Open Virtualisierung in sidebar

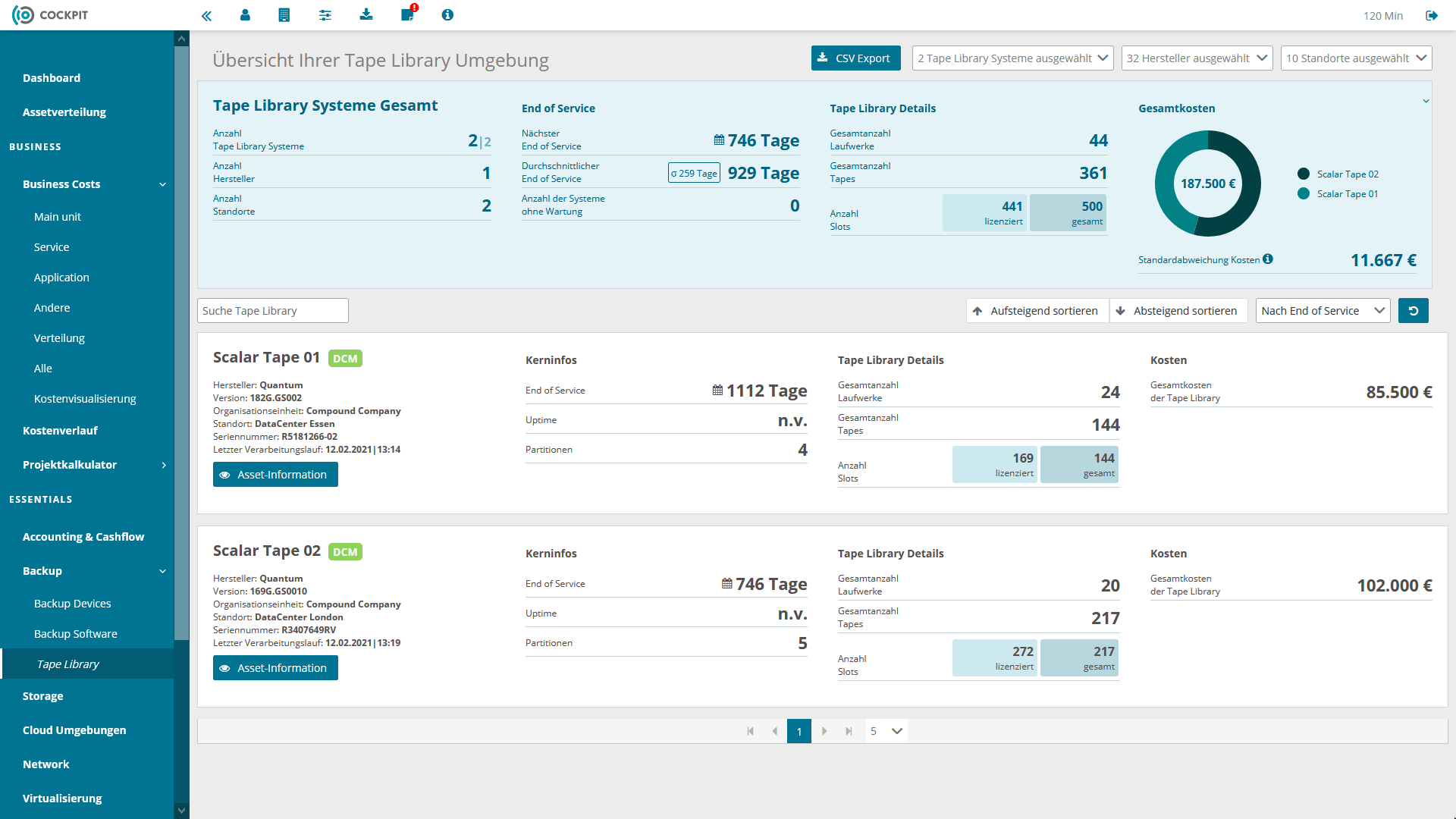pyautogui.click(x=62, y=799)
